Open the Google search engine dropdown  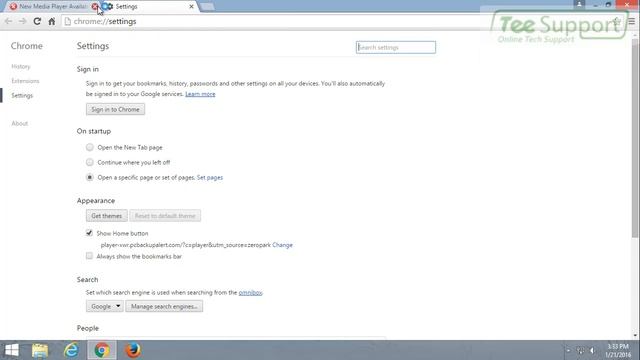[104, 306]
